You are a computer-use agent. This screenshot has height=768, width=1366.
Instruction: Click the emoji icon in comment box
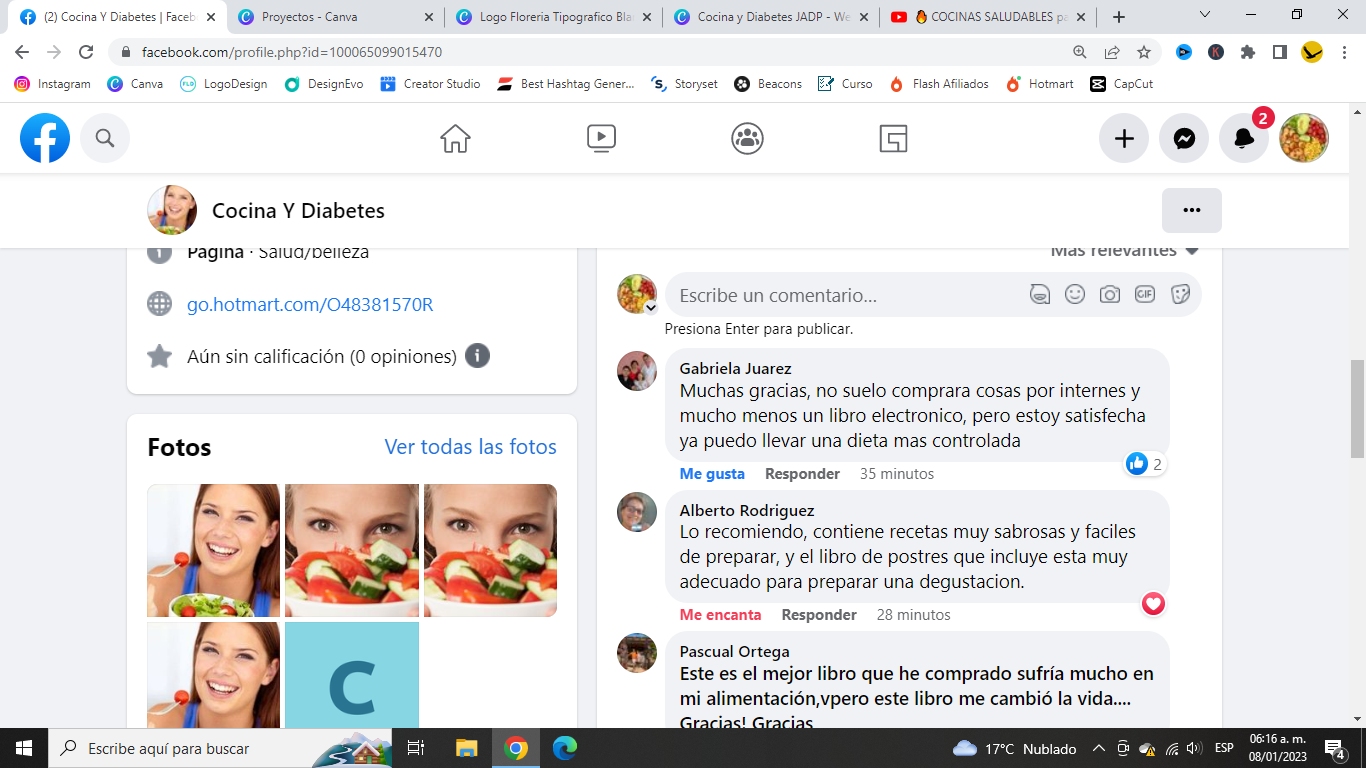click(1075, 294)
